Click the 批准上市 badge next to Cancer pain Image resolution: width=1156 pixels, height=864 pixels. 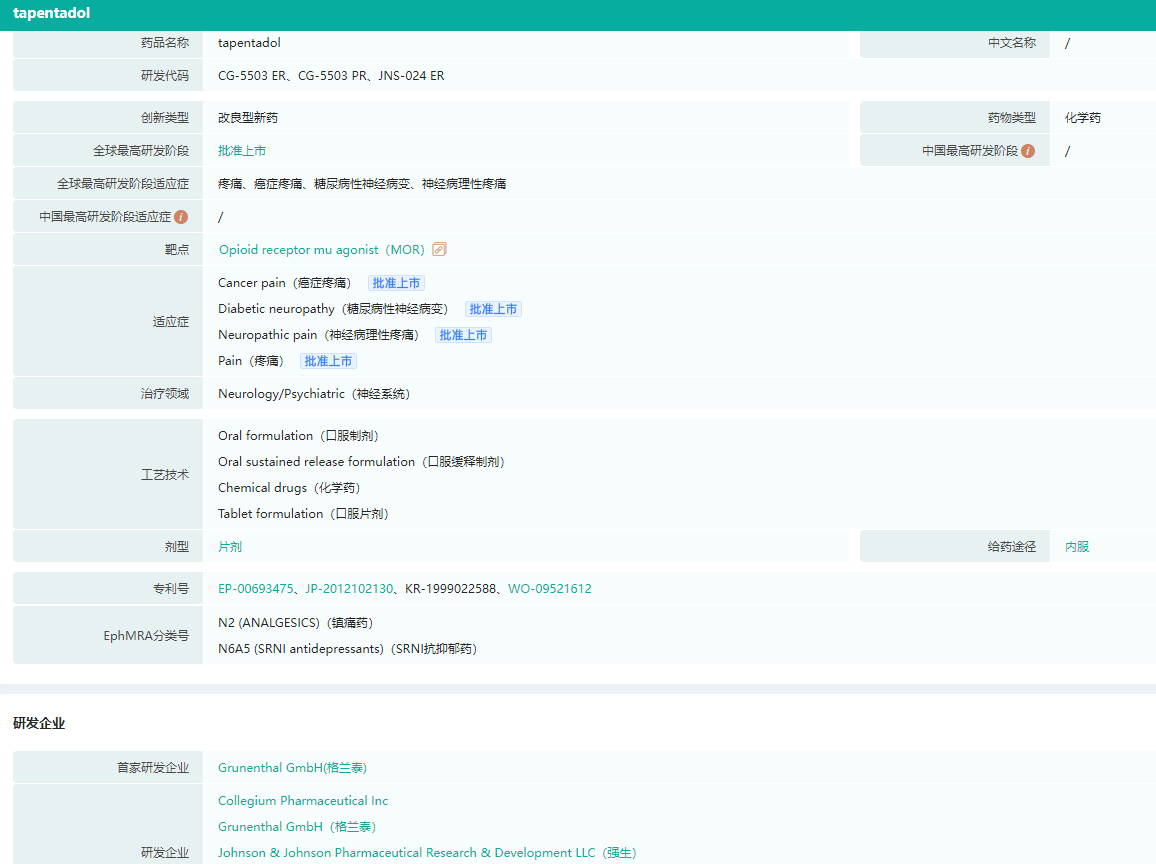pos(396,283)
